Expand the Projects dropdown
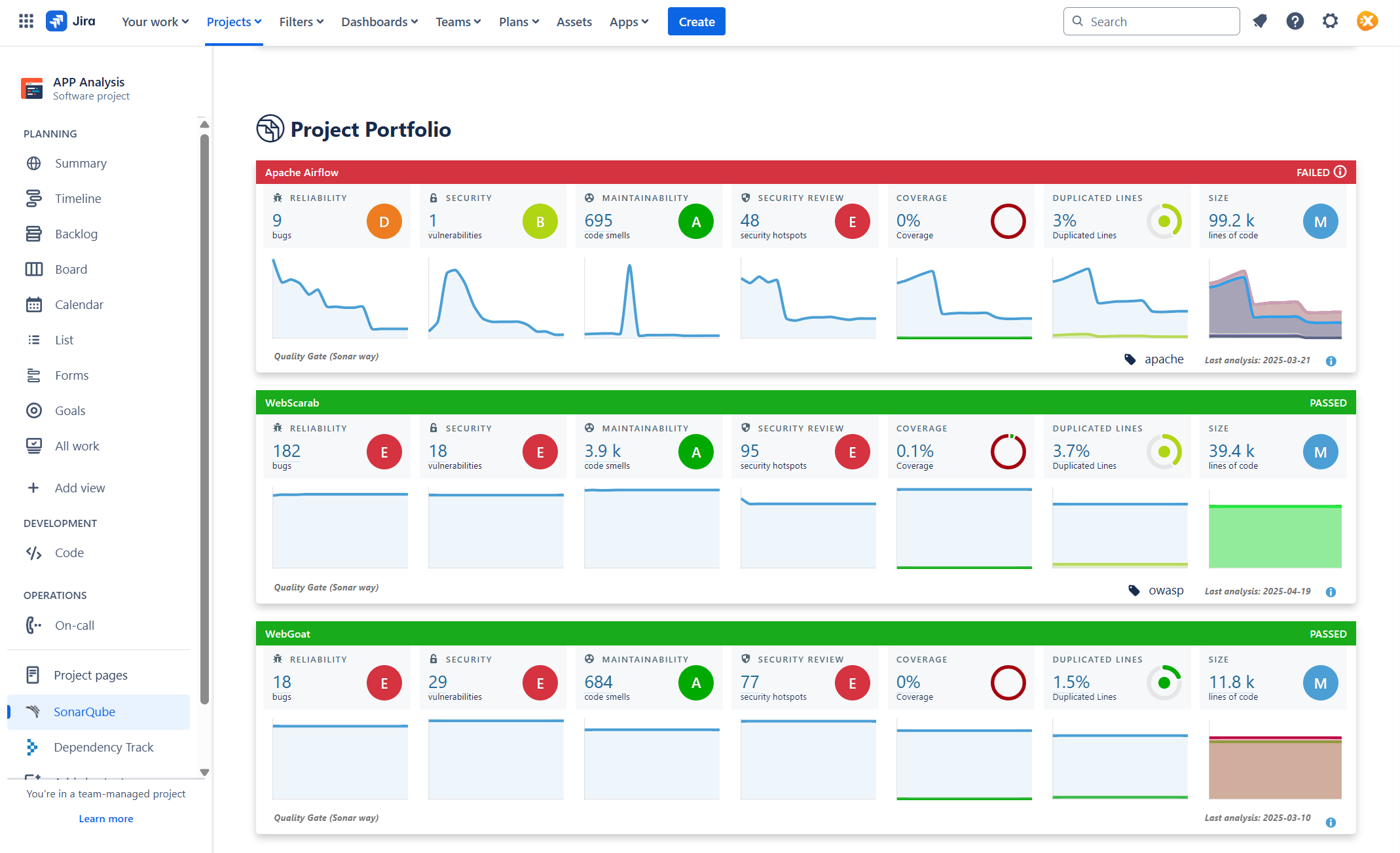The height and width of the screenshot is (853, 1400). [233, 21]
